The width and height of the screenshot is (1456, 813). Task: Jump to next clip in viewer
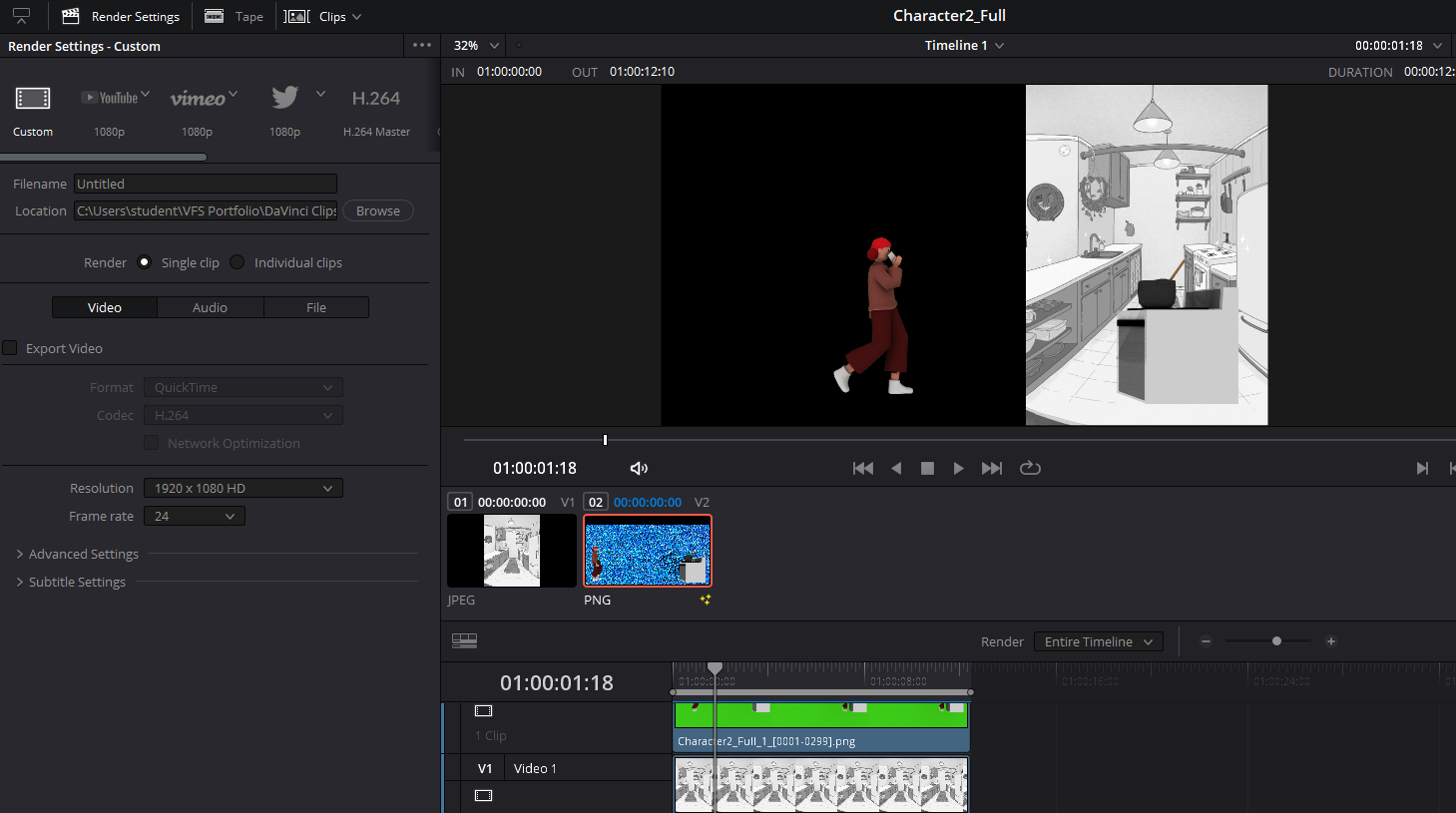point(1422,468)
